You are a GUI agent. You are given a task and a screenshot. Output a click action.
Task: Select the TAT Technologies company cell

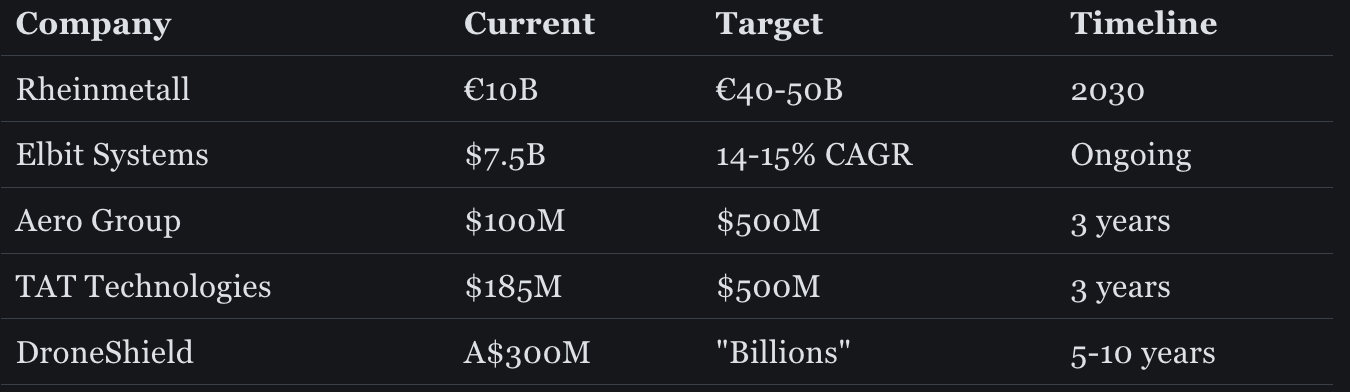pos(143,287)
